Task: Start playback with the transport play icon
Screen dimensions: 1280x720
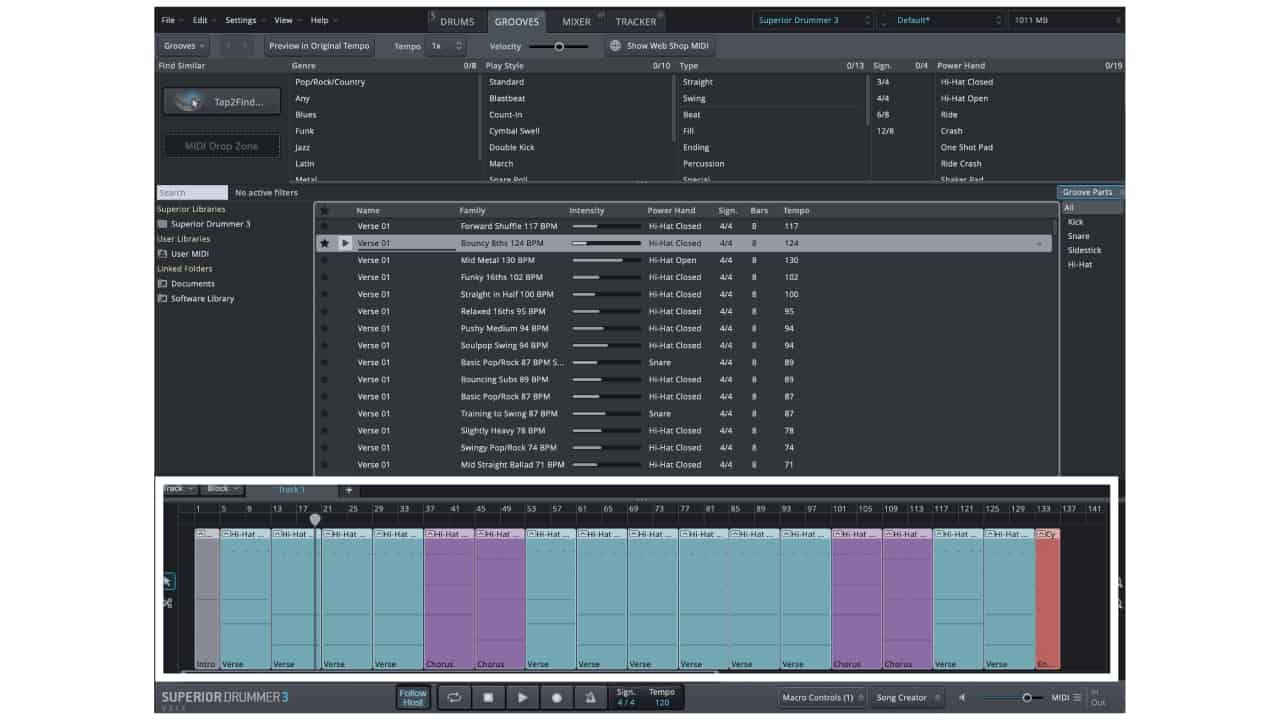Action: tap(522, 697)
